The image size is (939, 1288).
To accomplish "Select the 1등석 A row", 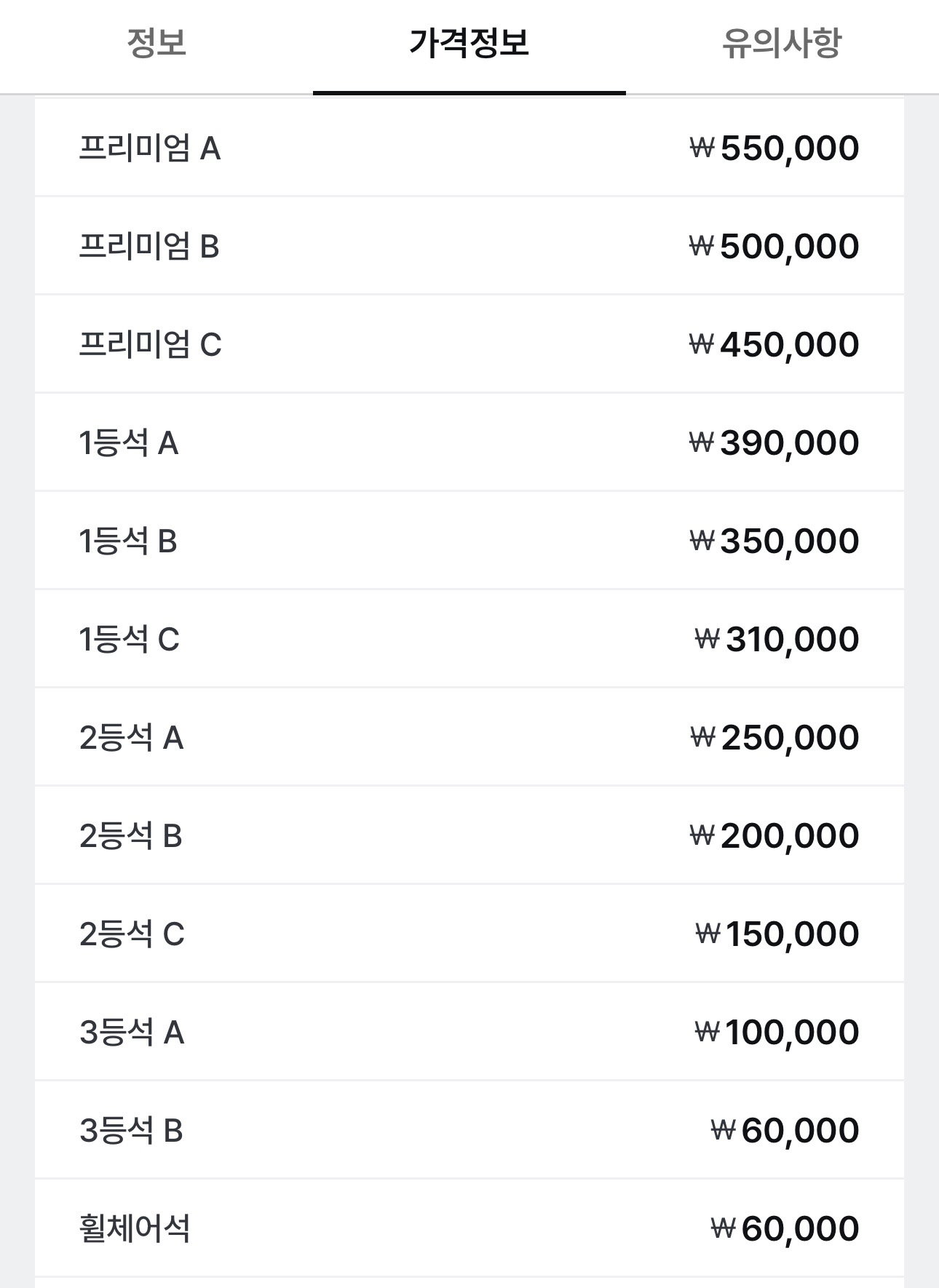I will [469, 442].
